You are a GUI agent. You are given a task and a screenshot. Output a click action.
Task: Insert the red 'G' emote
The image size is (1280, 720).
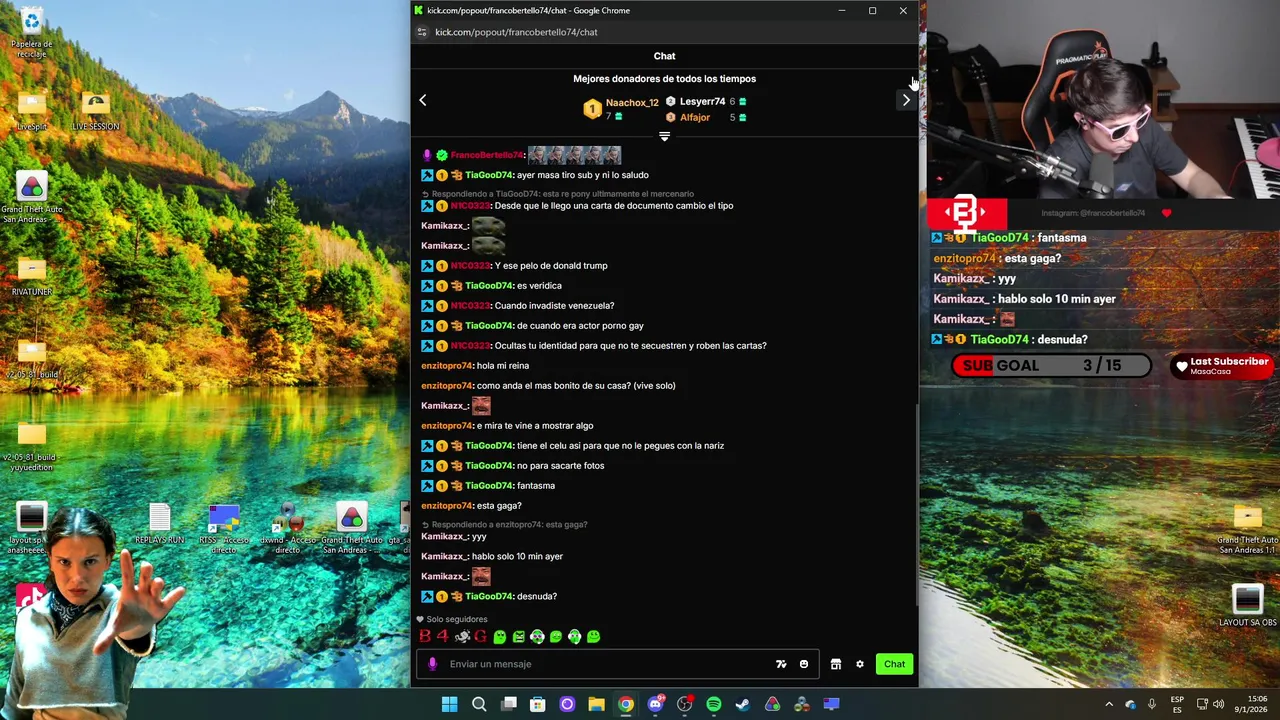tap(481, 636)
